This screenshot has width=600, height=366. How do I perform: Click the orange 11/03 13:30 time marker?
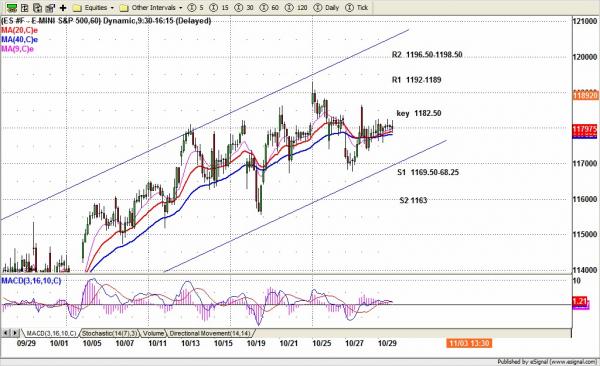(x=469, y=343)
